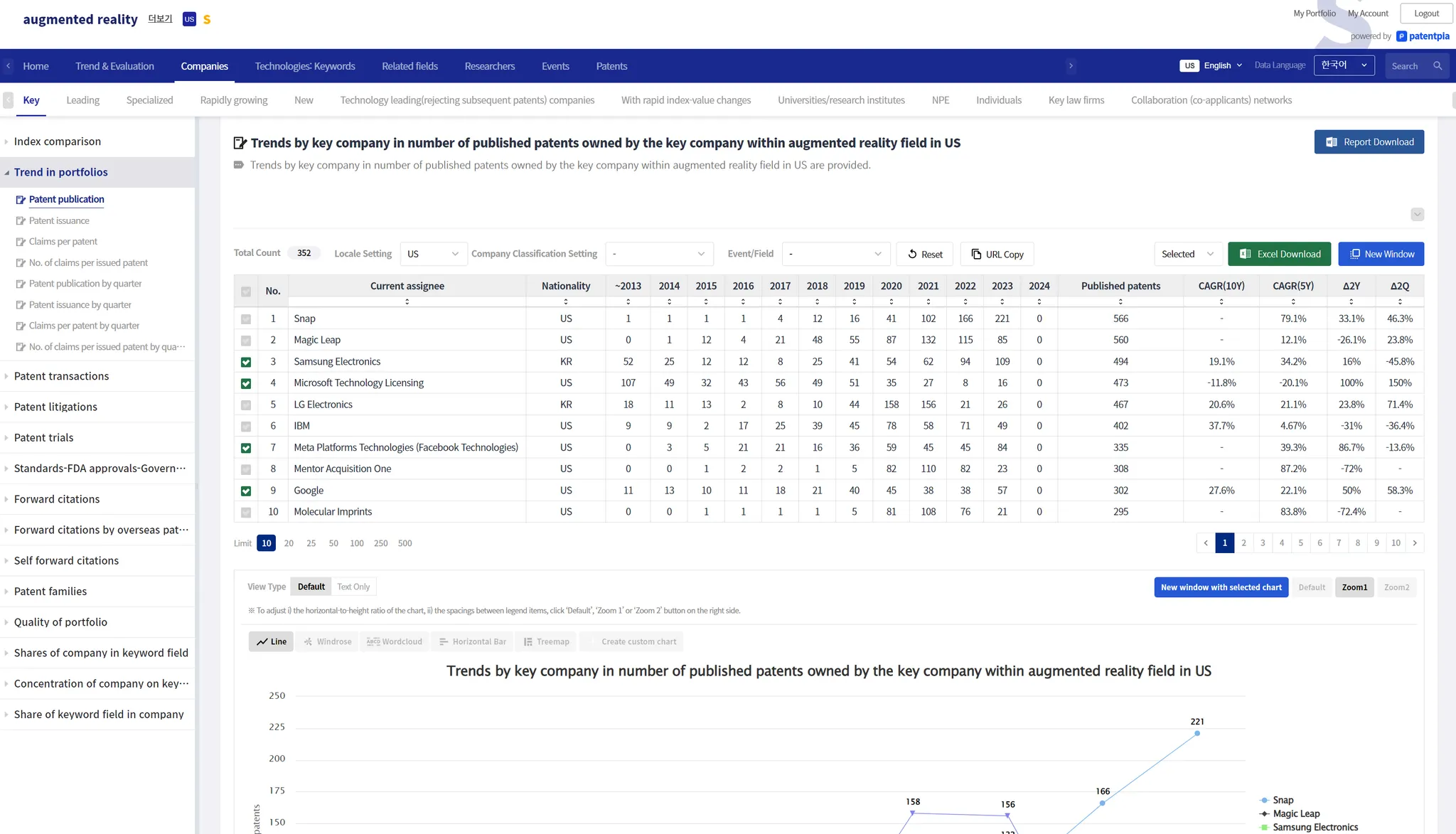
Task: Uncheck the Samsung Electronics row checkbox
Action: coord(246,362)
